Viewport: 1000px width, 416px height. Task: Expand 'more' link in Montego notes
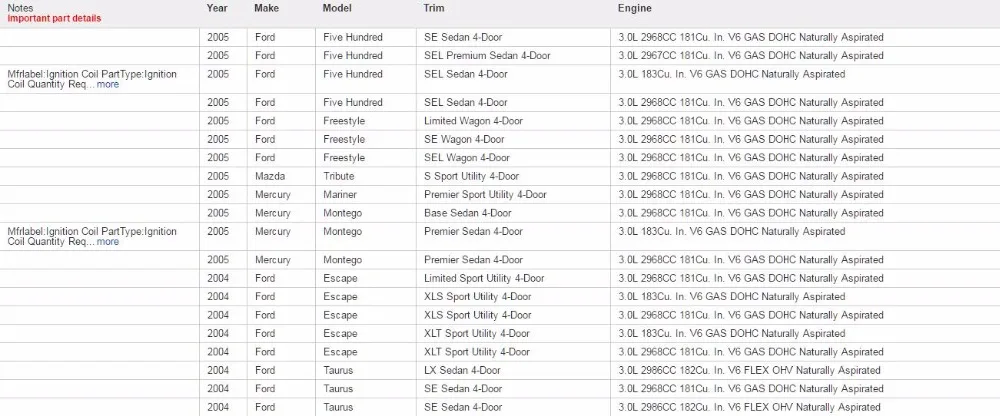[x=108, y=242]
